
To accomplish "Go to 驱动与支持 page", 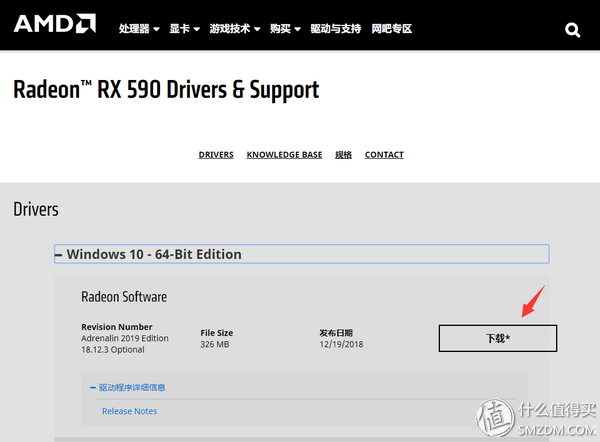I will [336, 29].
